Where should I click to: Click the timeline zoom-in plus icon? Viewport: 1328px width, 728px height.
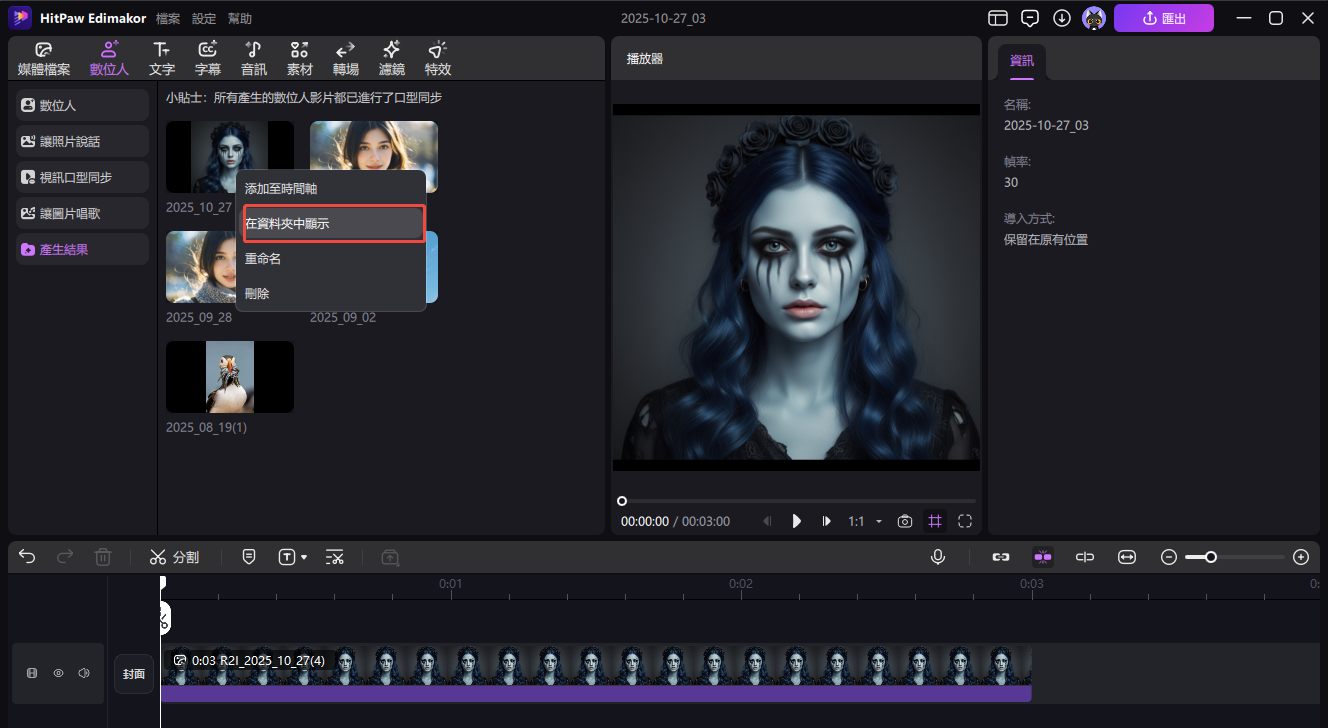(1300, 557)
